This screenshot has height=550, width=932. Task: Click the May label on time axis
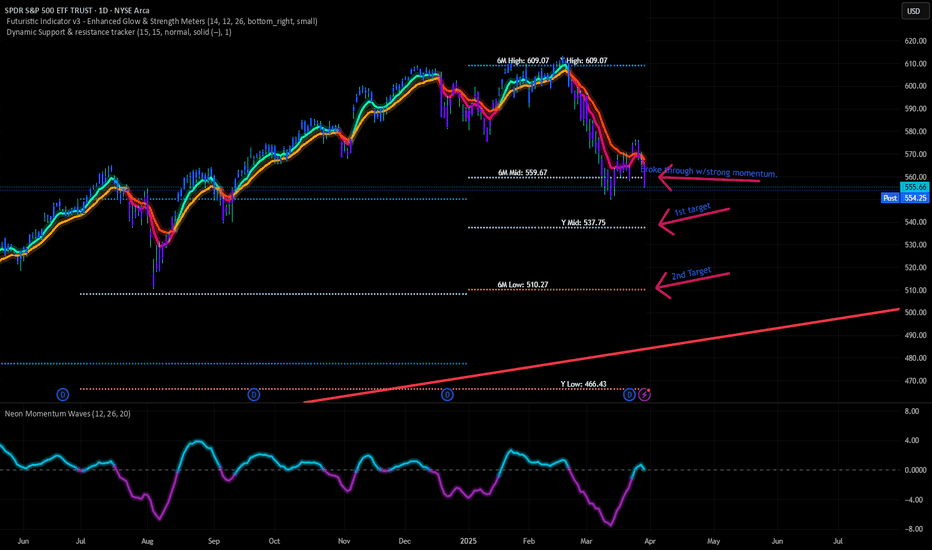point(713,541)
